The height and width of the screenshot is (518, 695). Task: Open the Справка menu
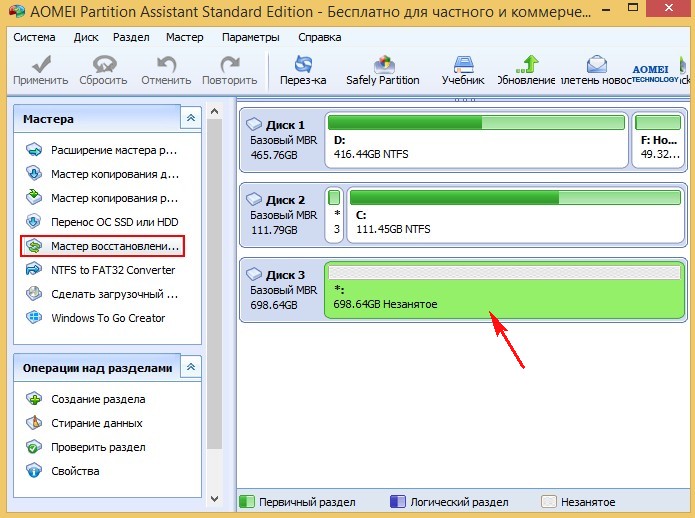click(x=320, y=37)
